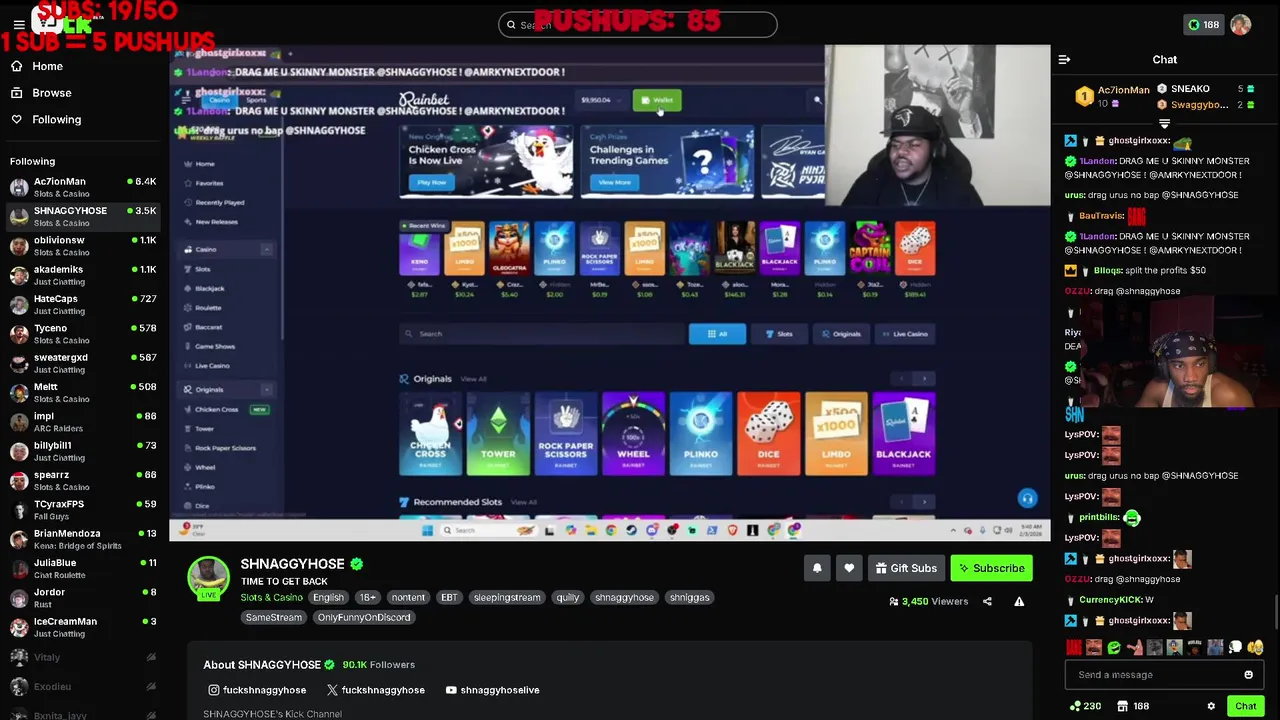The height and width of the screenshot is (720, 1280).
Task: Click the green Wallet button on the Rainbet page
Action: 657,100
